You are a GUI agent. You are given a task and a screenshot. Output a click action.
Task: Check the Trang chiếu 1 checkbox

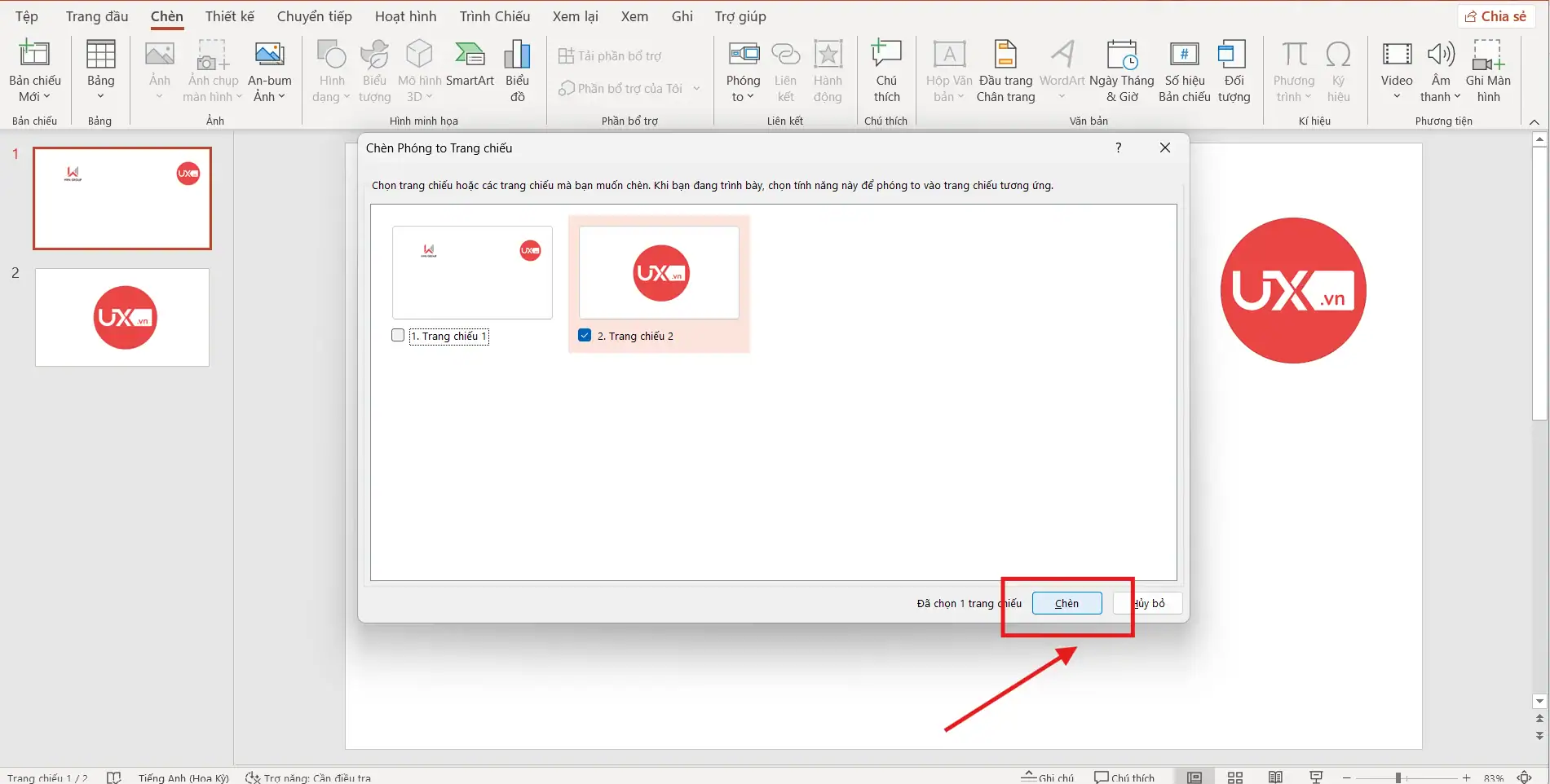point(397,335)
